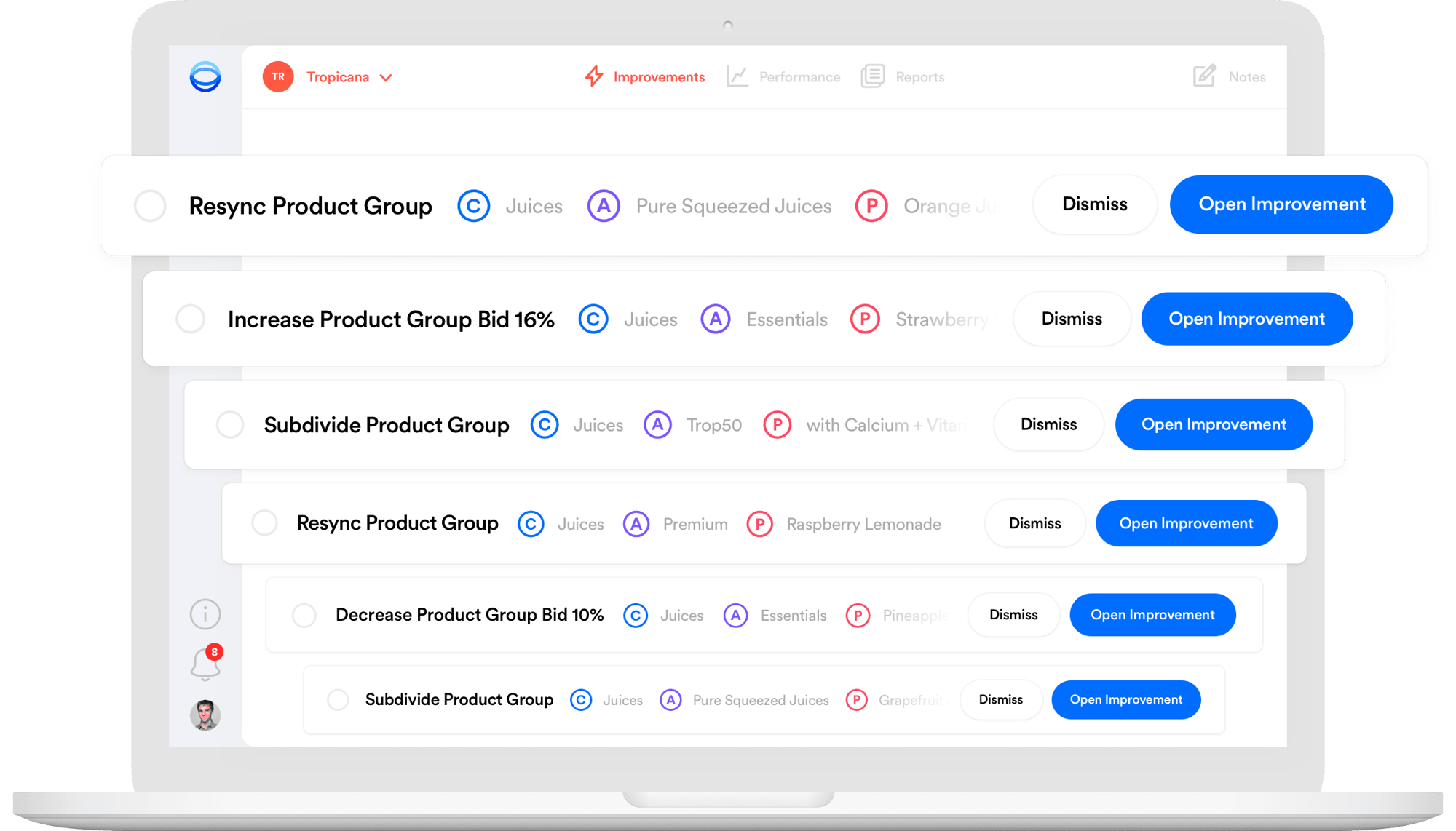Open the Notes tab
Image resolution: width=1456 pixels, height=831 pixels.
click(x=1219, y=76)
